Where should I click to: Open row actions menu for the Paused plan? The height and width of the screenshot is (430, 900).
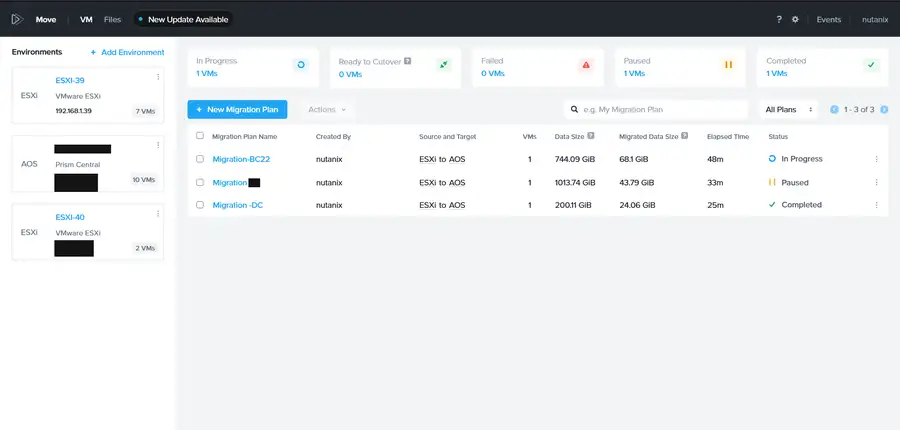(x=876, y=183)
